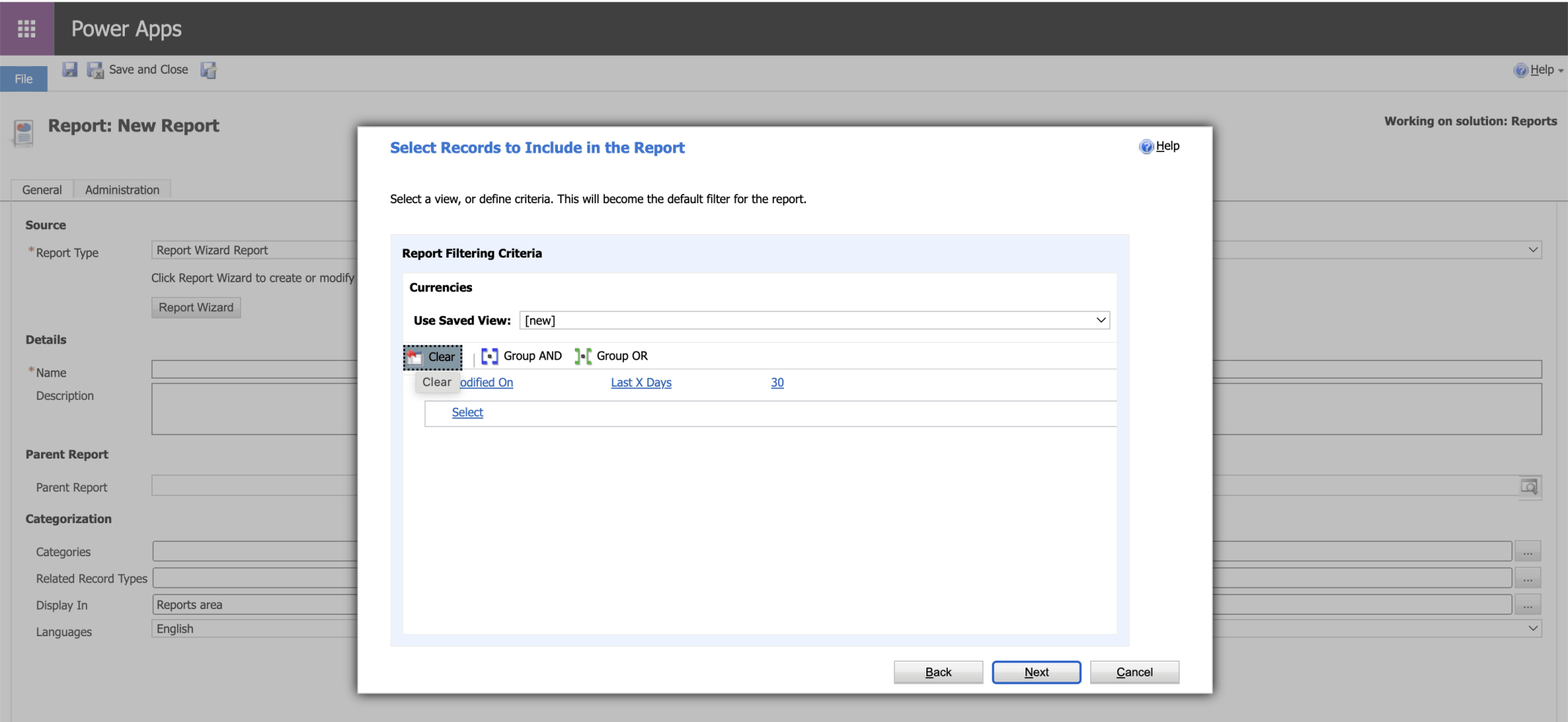The width and height of the screenshot is (1568, 722).
Task: Open Help in the top toolbar
Action: (1538, 70)
